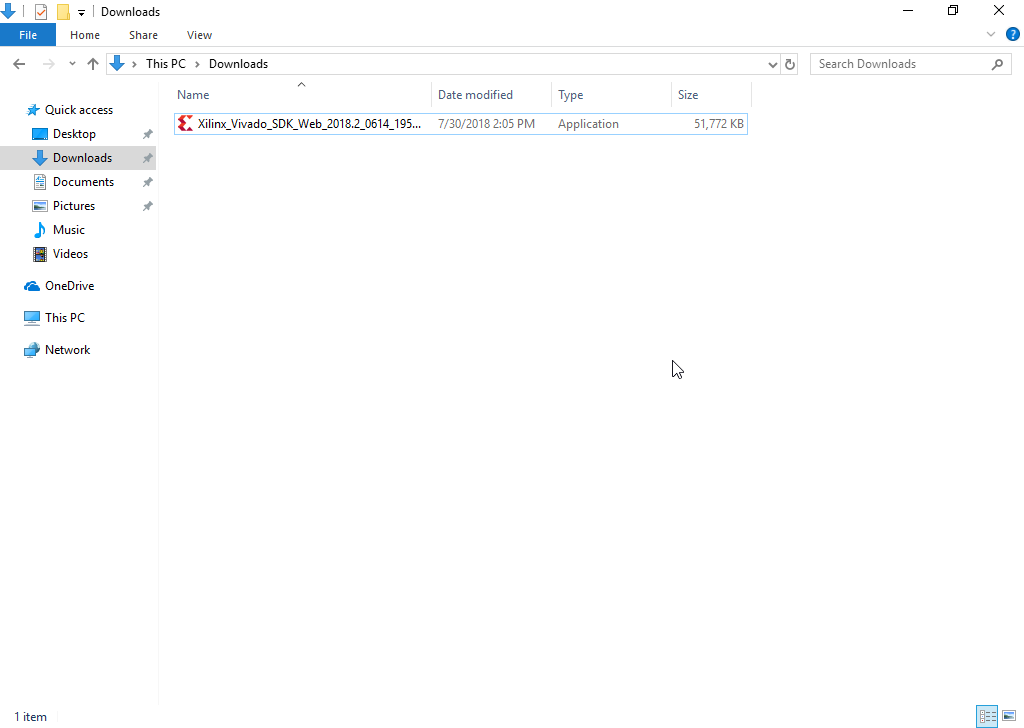Viewport: 1024px width, 728px height.
Task: Switch to the Home ribbon tab
Action: 85,35
